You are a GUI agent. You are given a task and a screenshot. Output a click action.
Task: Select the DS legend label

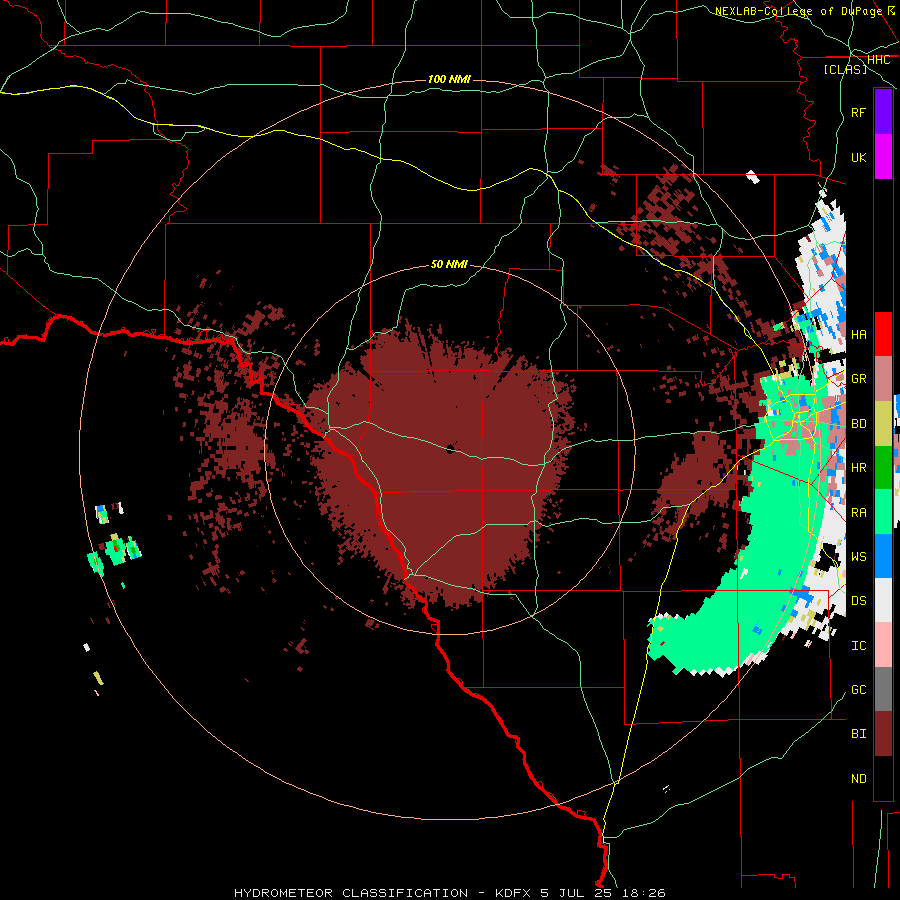(x=858, y=601)
